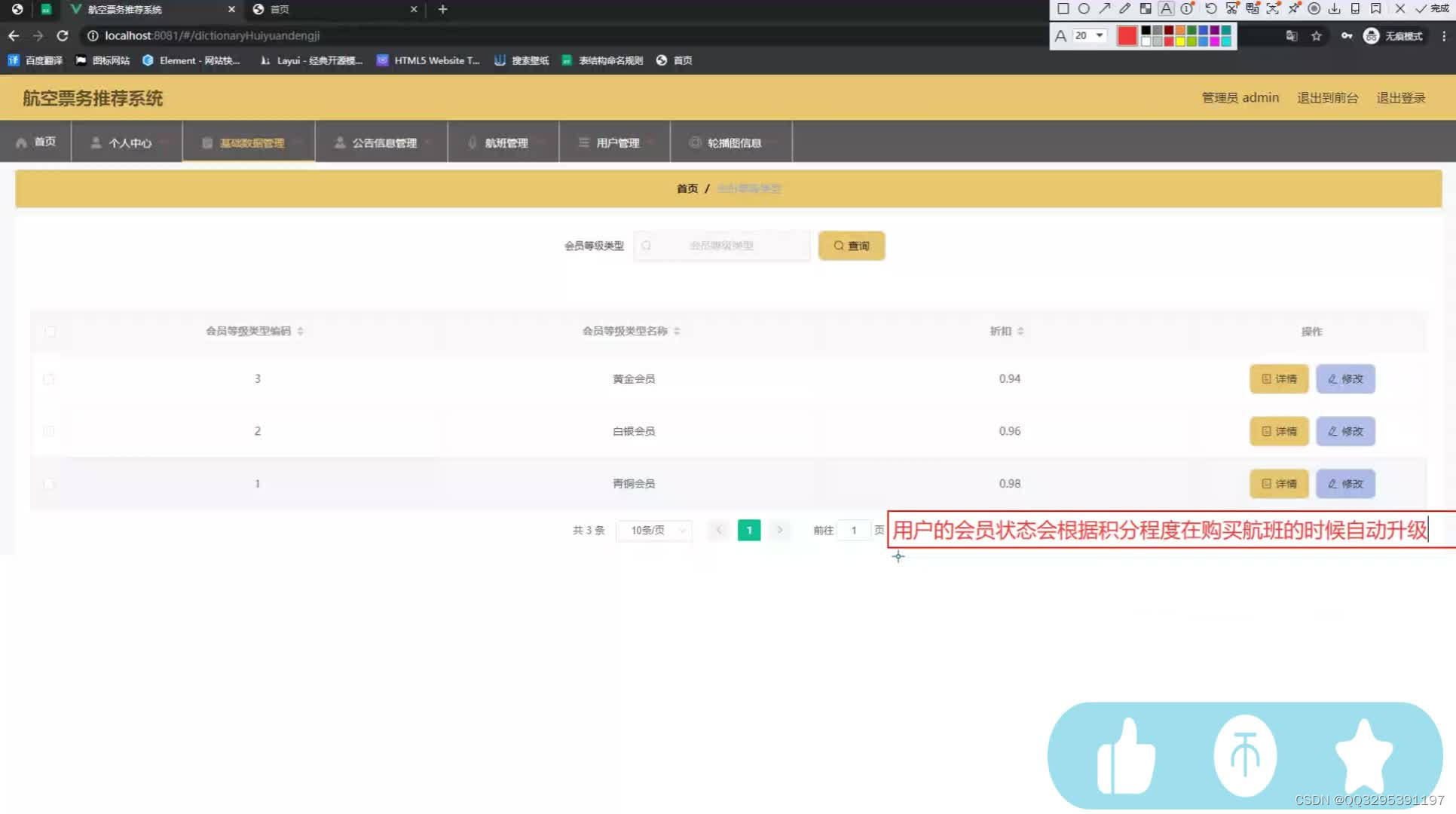Open 详情 for 青铜会员 row
1456x814 pixels.
pos(1279,484)
